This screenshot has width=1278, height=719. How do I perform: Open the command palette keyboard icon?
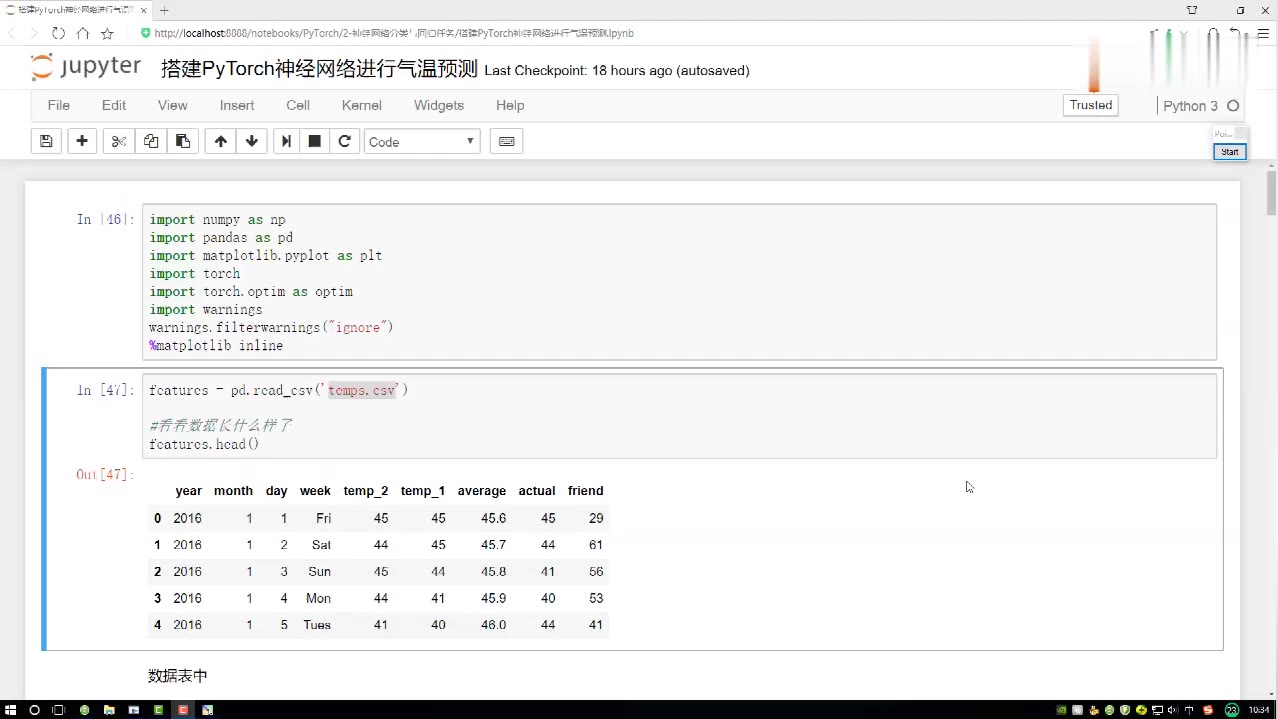pyautogui.click(x=506, y=141)
